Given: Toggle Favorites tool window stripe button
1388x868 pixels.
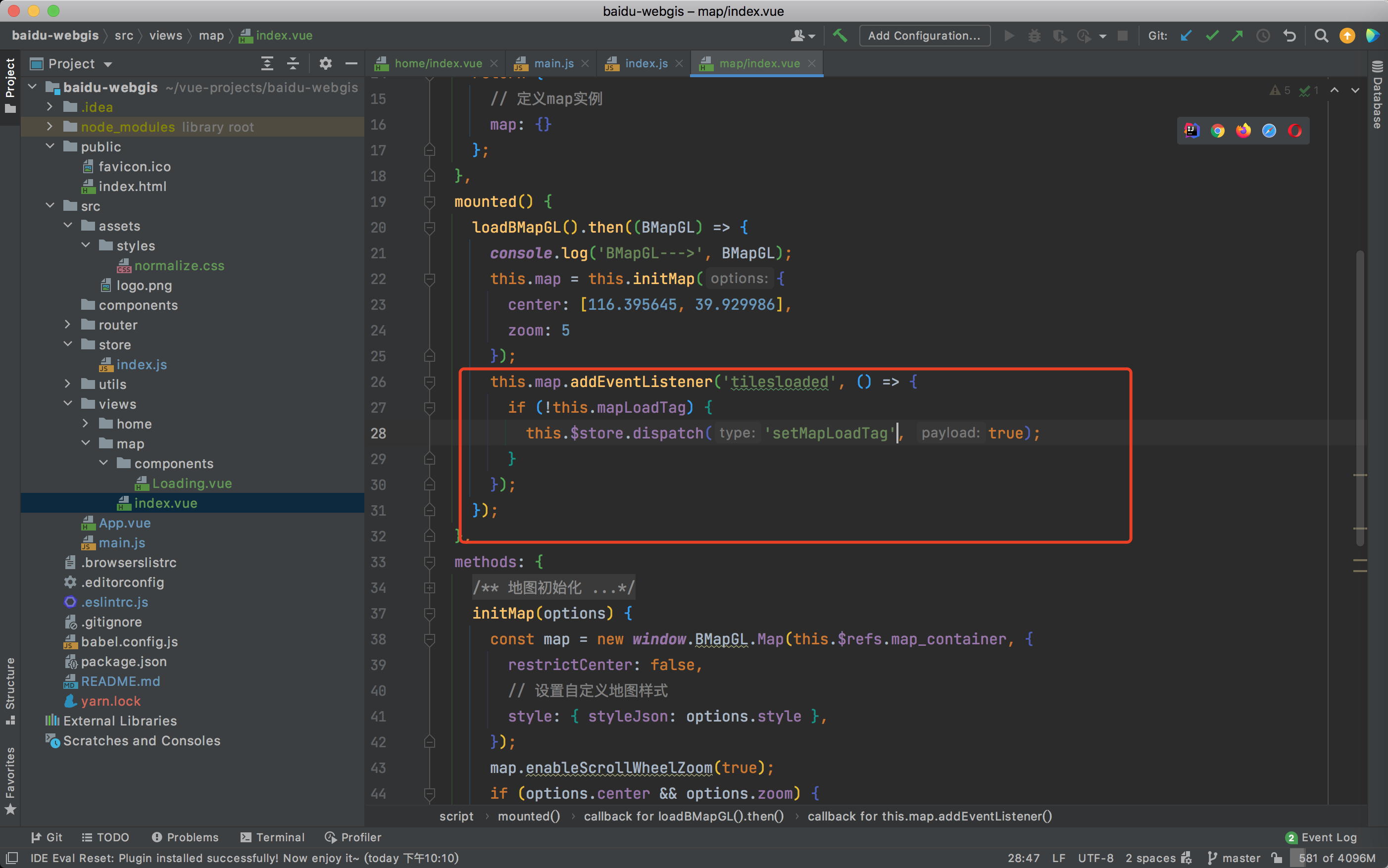Looking at the screenshot, I should tap(10, 781).
